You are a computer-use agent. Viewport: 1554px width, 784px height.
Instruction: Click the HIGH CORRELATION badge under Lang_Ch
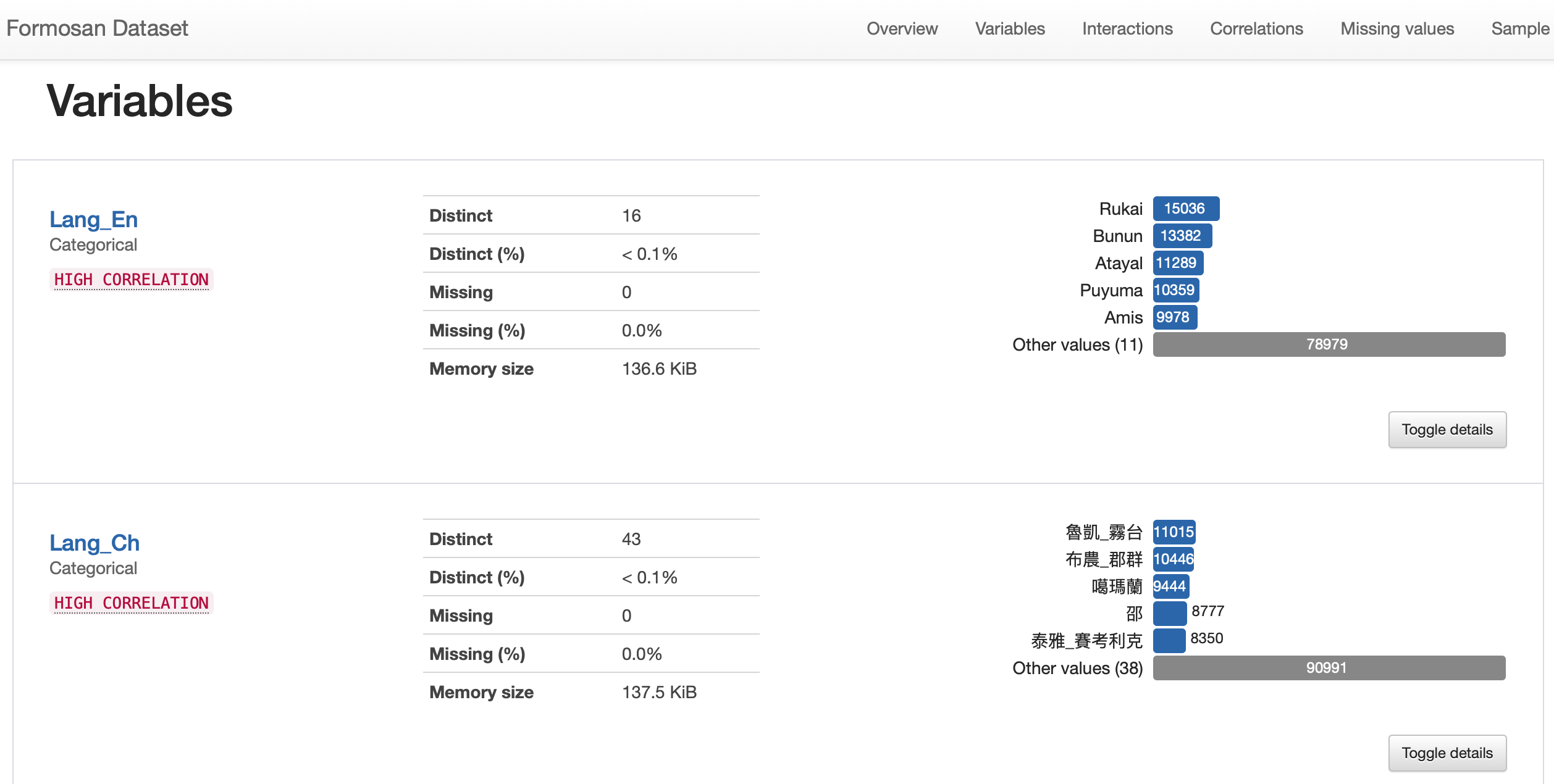click(131, 603)
